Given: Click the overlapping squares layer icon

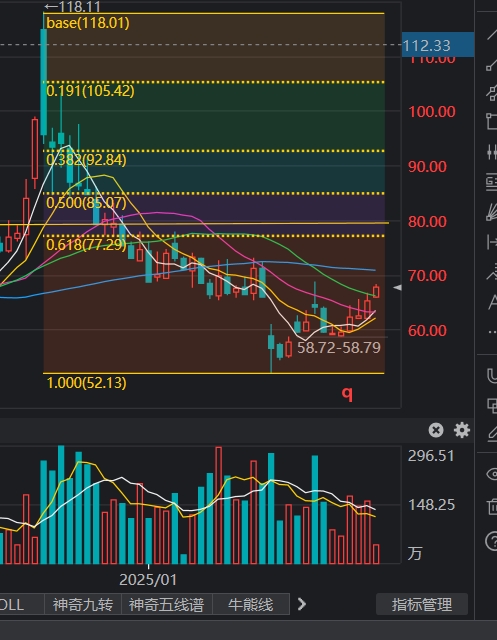Looking at the screenshot, I should click(492, 404).
